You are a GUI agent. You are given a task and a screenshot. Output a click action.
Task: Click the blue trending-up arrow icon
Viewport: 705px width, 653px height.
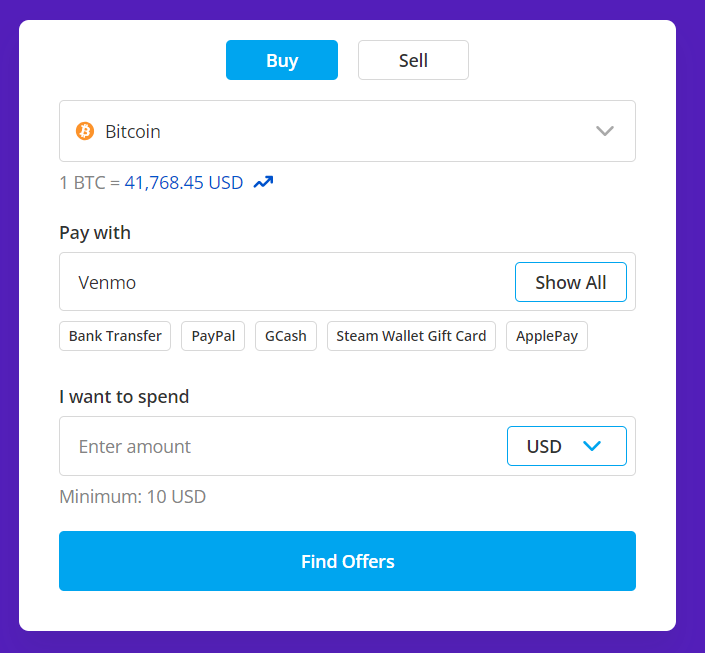[263, 183]
